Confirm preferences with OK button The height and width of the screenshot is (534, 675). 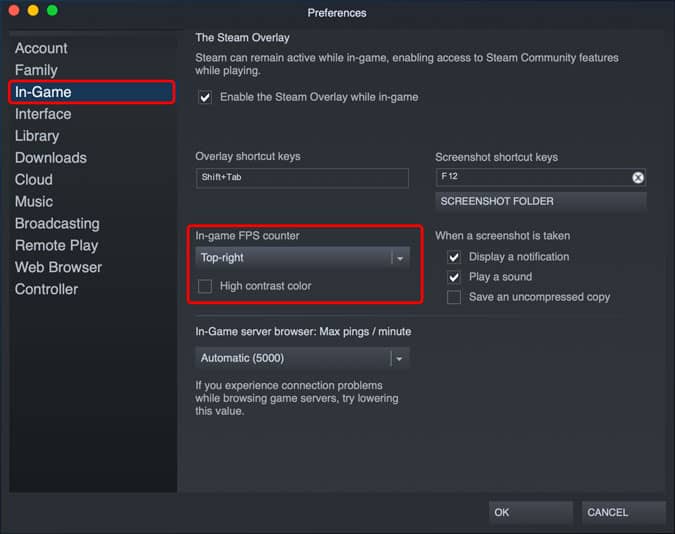pyautogui.click(x=531, y=512)
